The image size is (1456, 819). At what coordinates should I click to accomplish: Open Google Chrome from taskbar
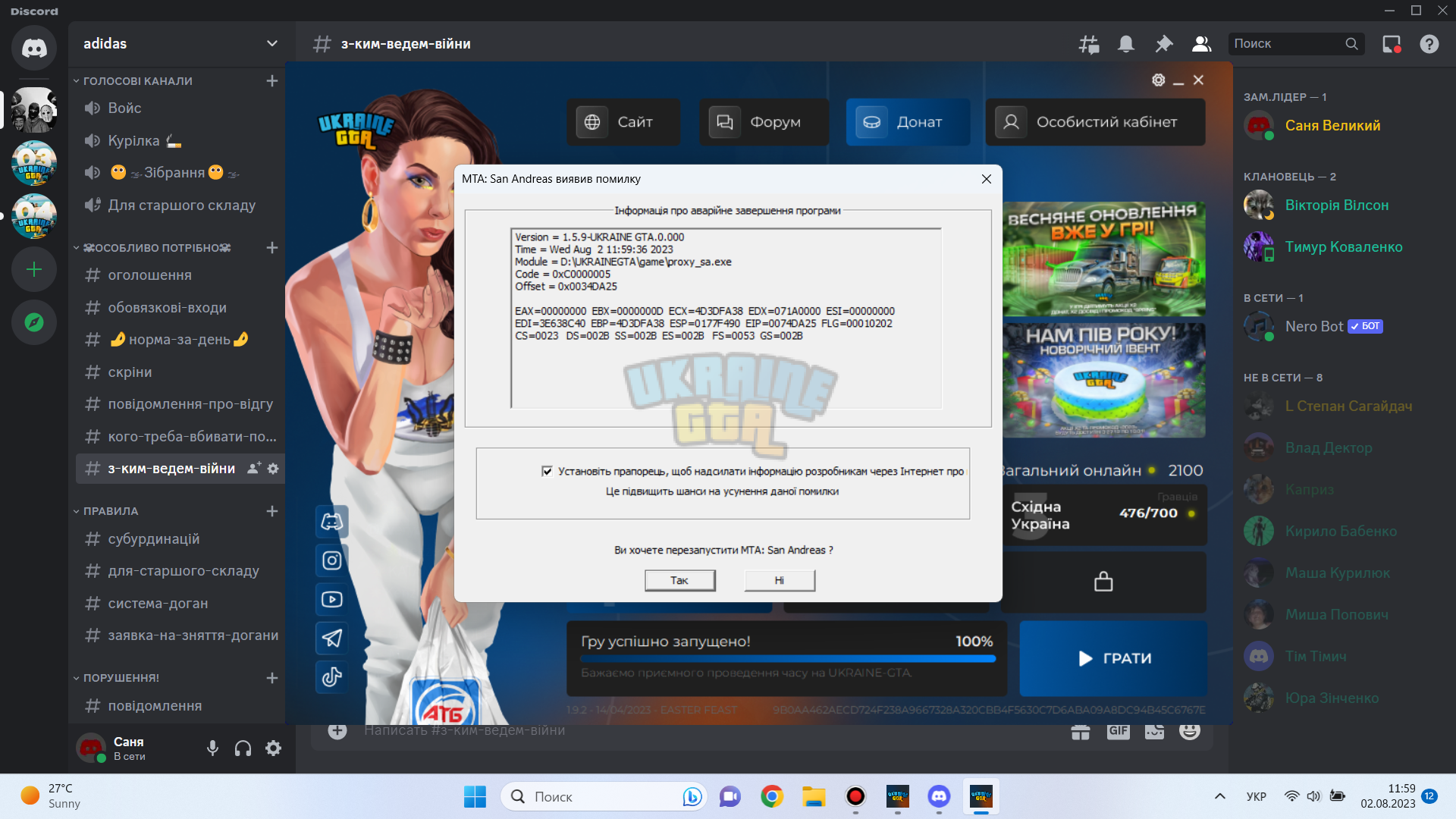pyautogui.click(x=772, y=796)
